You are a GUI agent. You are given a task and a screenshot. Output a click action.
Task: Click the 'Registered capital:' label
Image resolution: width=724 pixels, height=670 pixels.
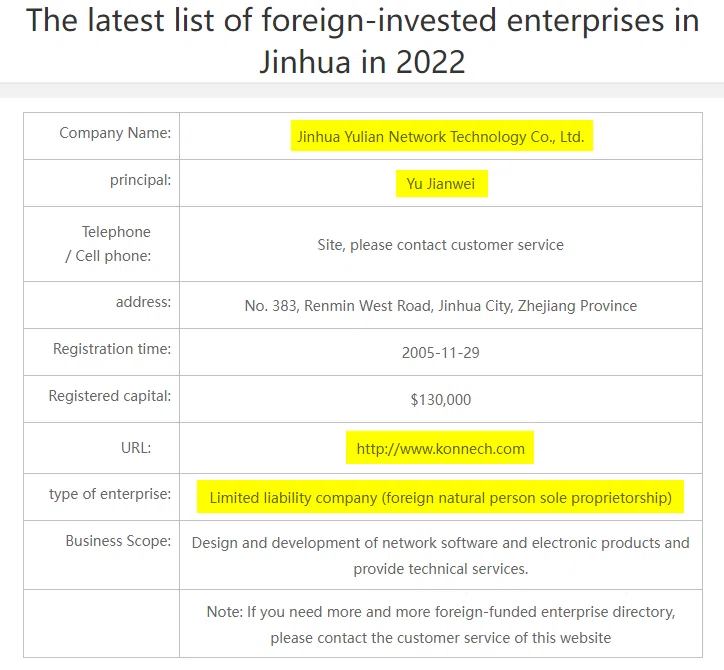tap(109, 396)
